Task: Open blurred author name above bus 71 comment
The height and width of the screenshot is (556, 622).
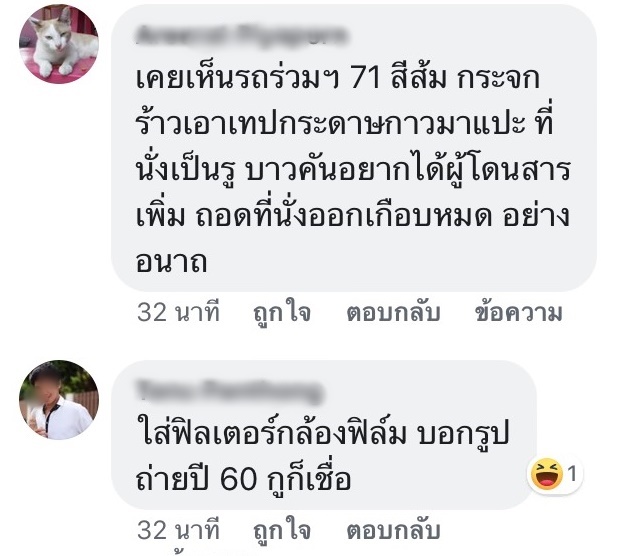Action: (241, 35)
